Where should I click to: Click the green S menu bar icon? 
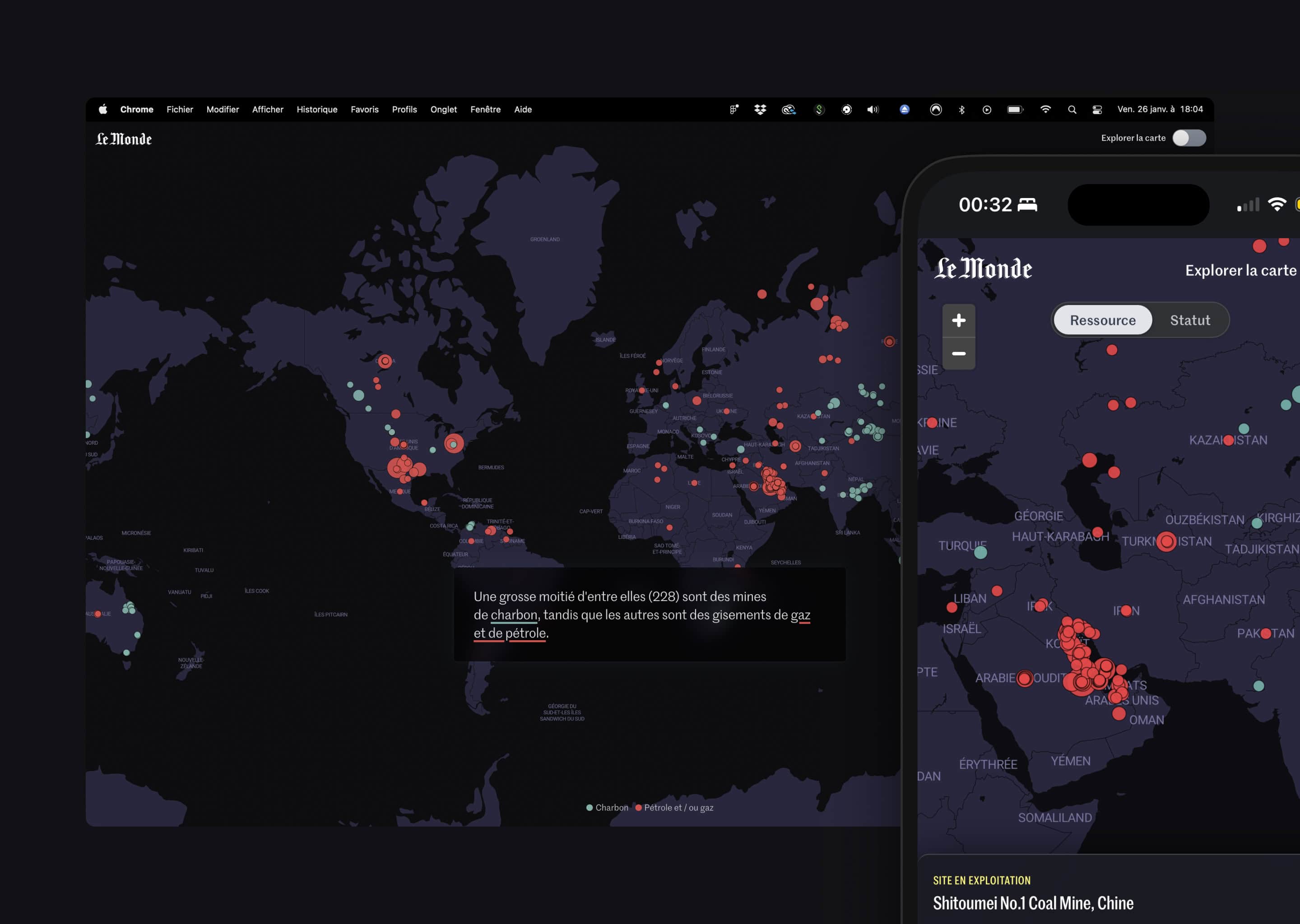click(819, 109)
